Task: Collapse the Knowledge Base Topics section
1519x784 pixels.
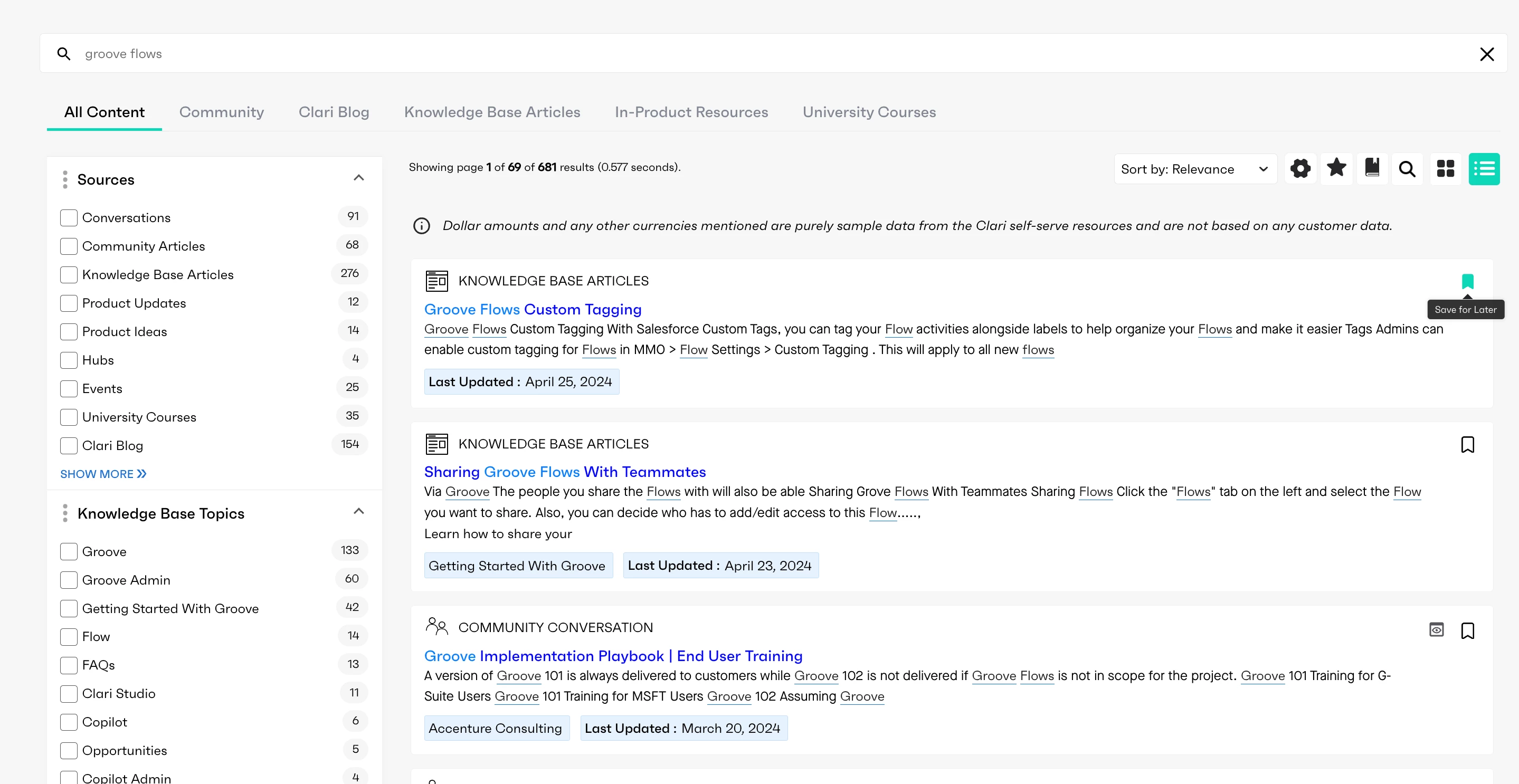Action: tap(358, 512)
